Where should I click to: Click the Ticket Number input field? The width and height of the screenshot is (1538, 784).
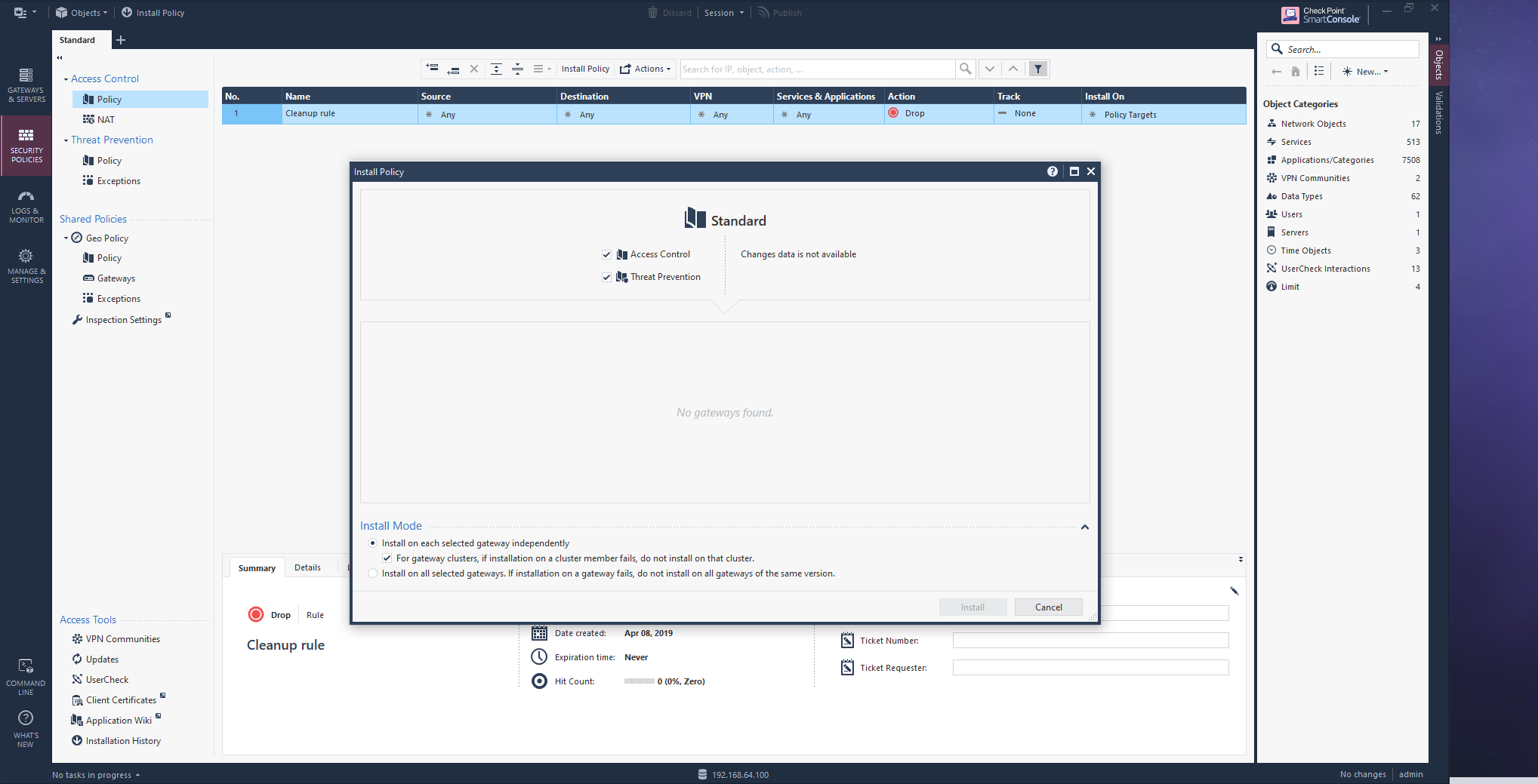(x=1090, y=641)
